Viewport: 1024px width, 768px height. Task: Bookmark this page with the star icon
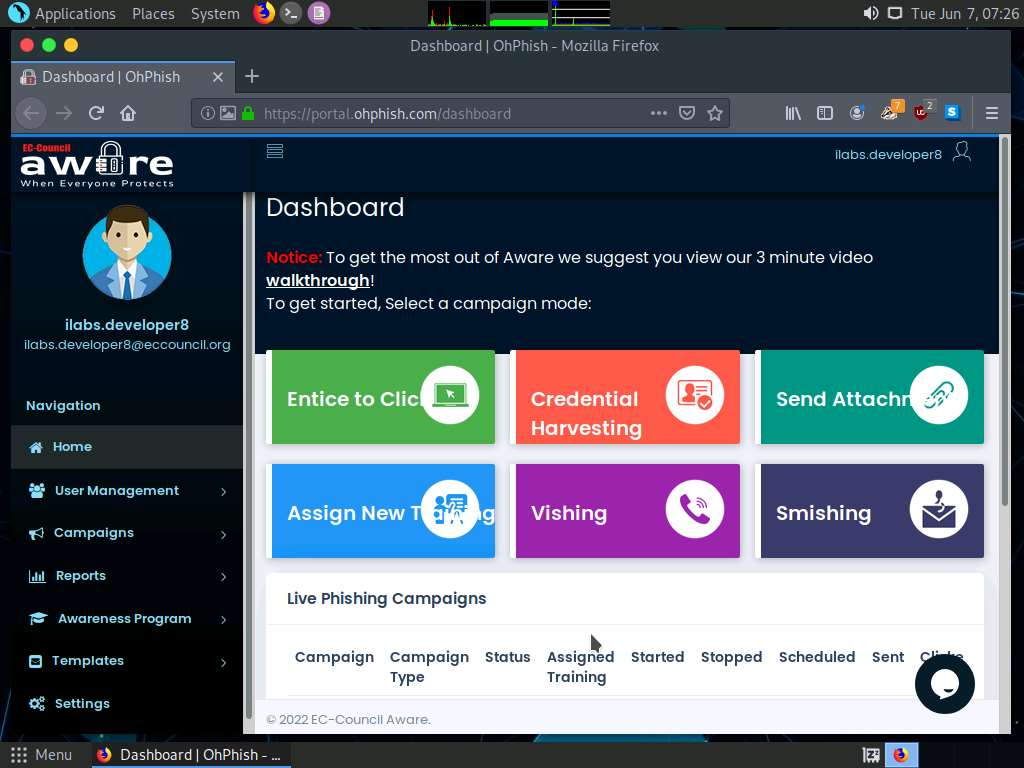coord(715,113)
